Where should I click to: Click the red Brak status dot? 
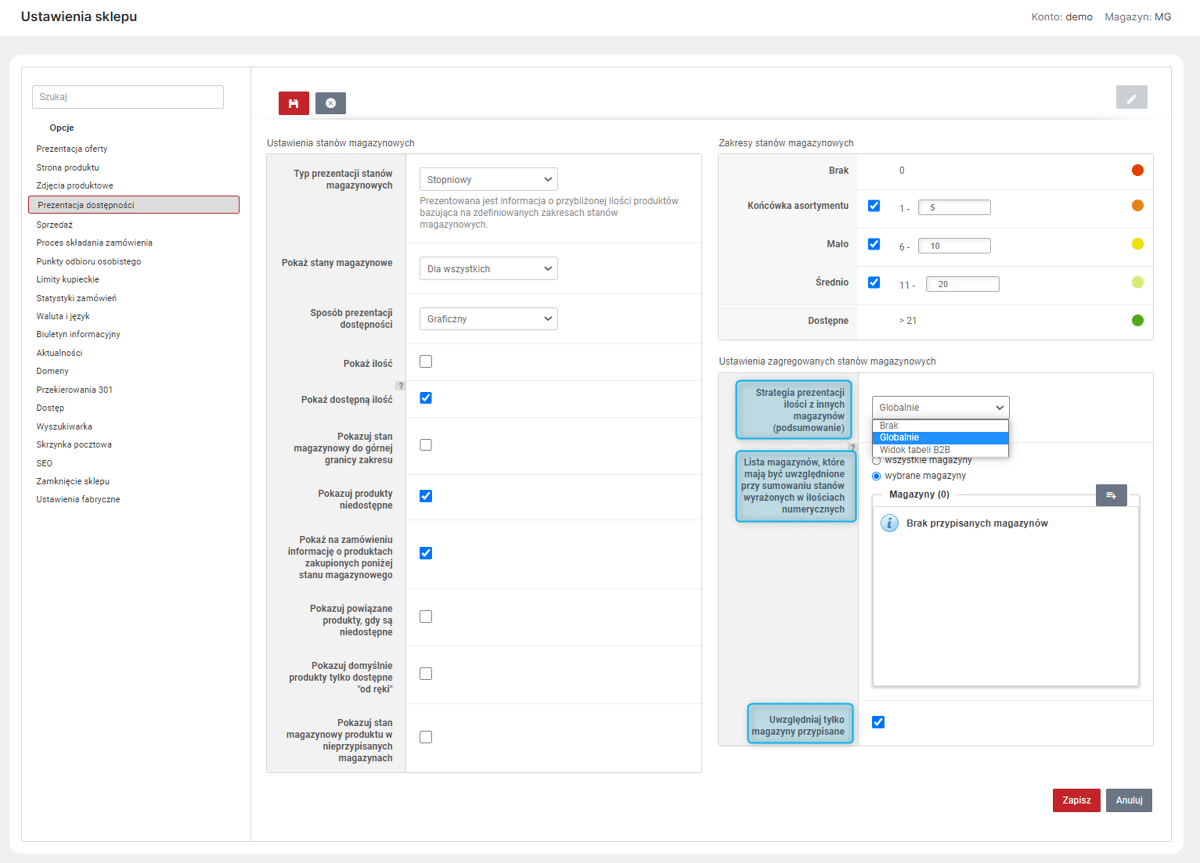(x=1137, y=170)
